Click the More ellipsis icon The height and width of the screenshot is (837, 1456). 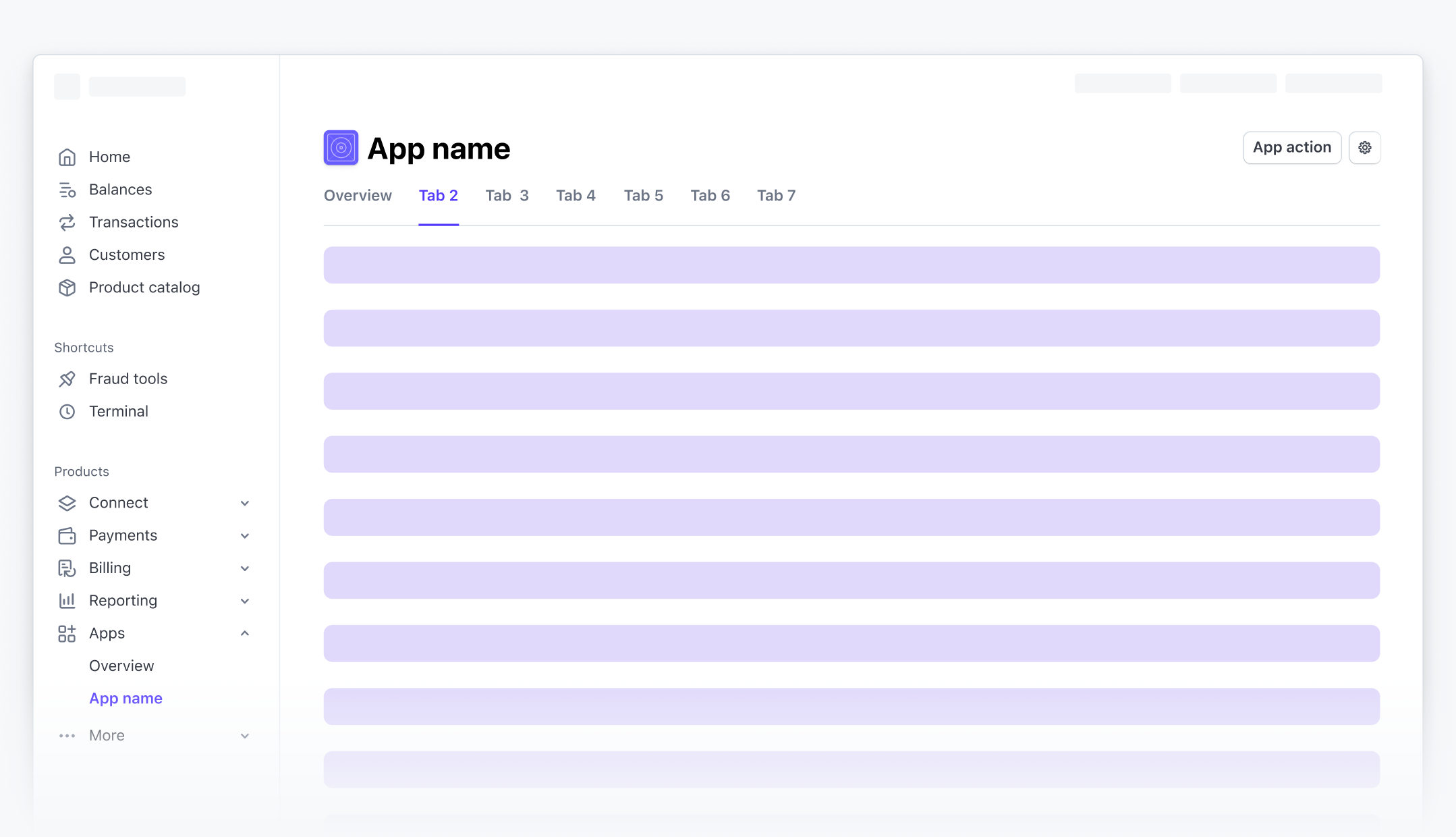pyautogui.click(x=67, y=736)
